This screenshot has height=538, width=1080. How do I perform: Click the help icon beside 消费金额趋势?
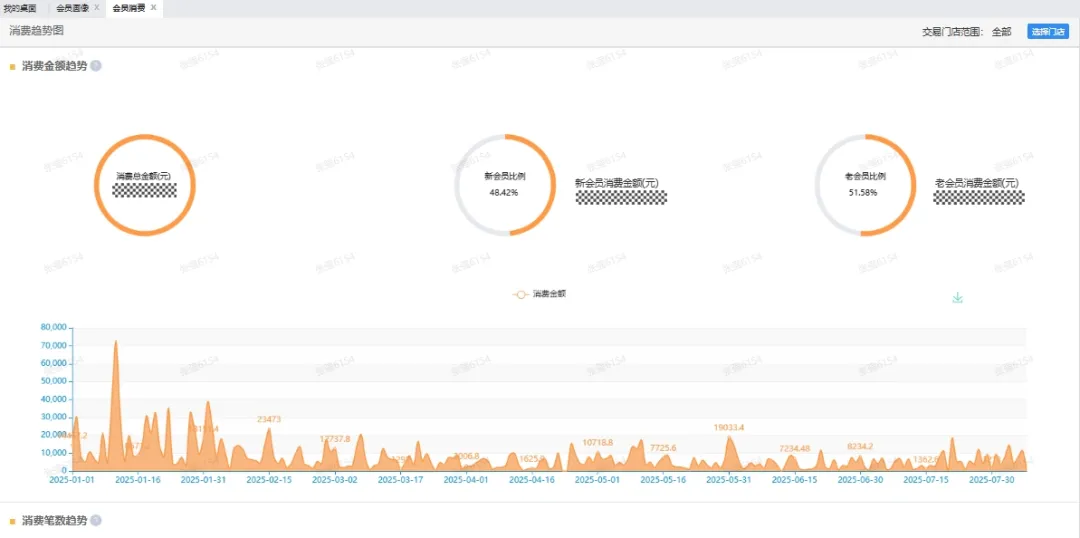[96, 66]
